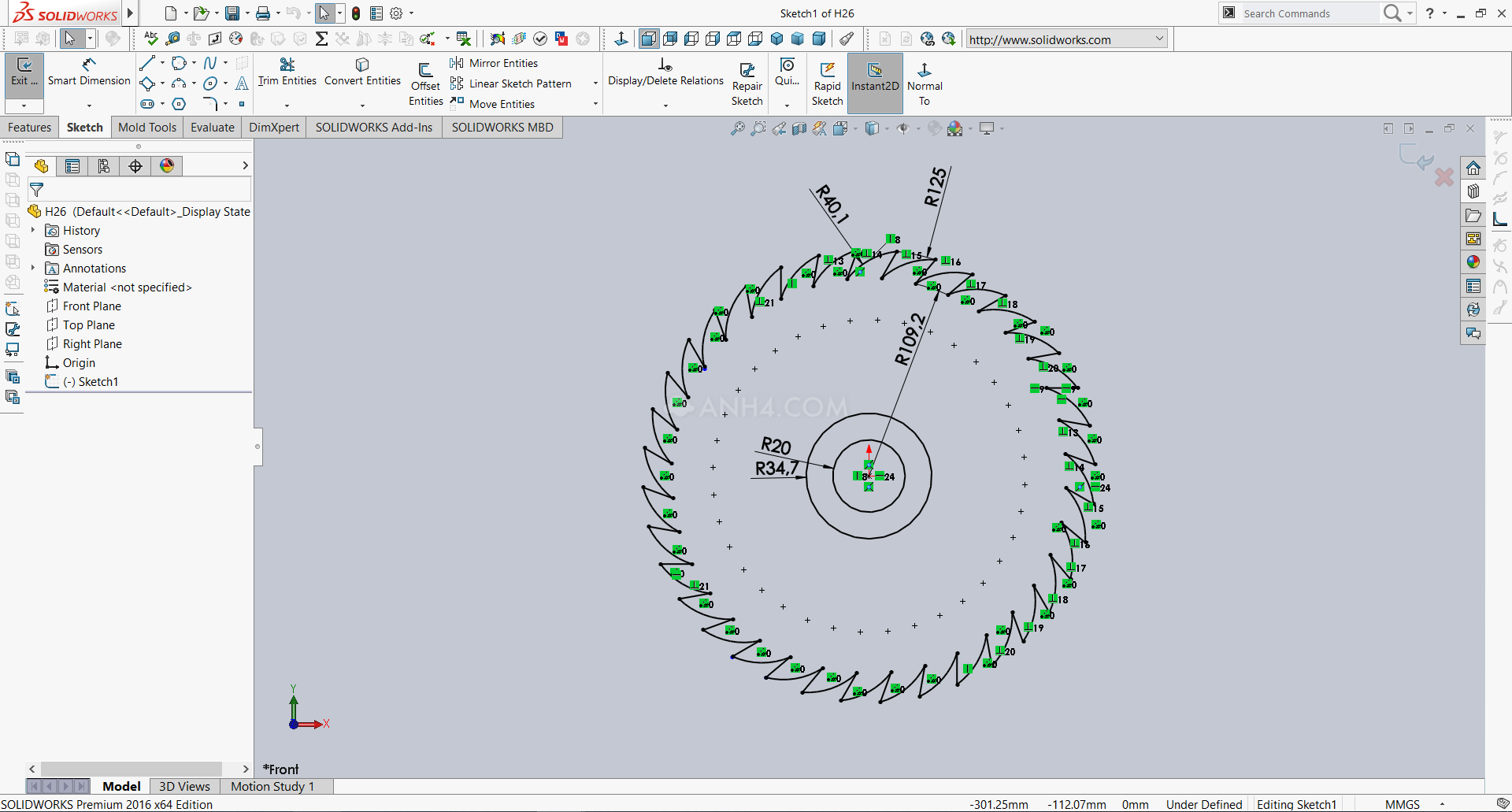1512x812 pixels.
Task: Select the Line sketch tool
Action: pos(147,63)
